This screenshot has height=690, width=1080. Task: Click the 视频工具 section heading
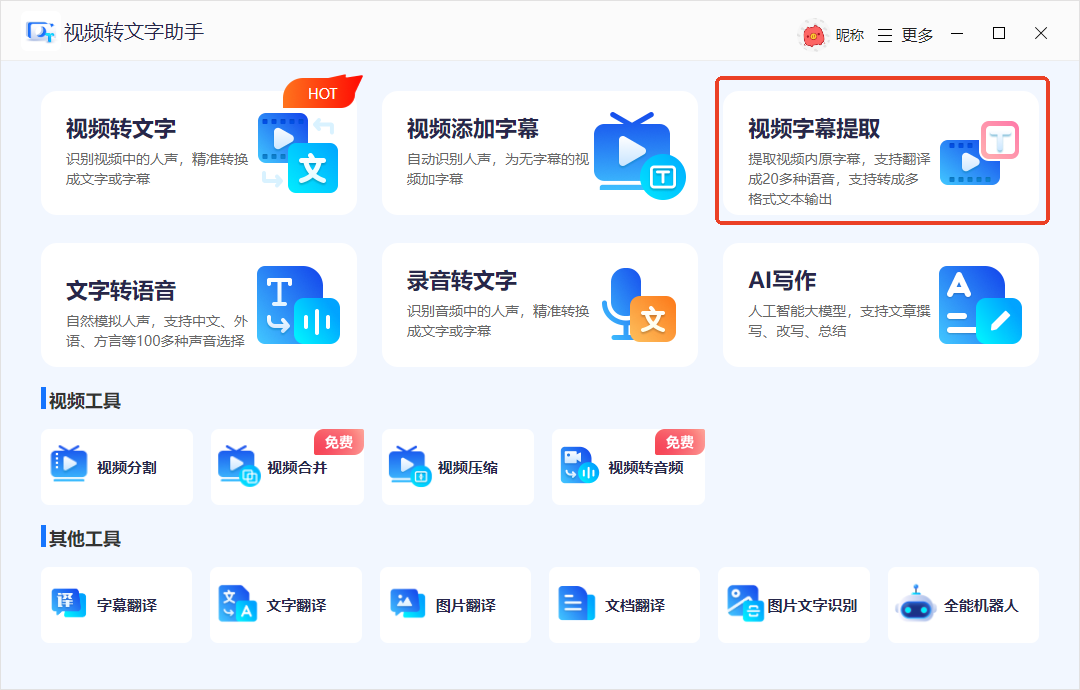[85, 401]
